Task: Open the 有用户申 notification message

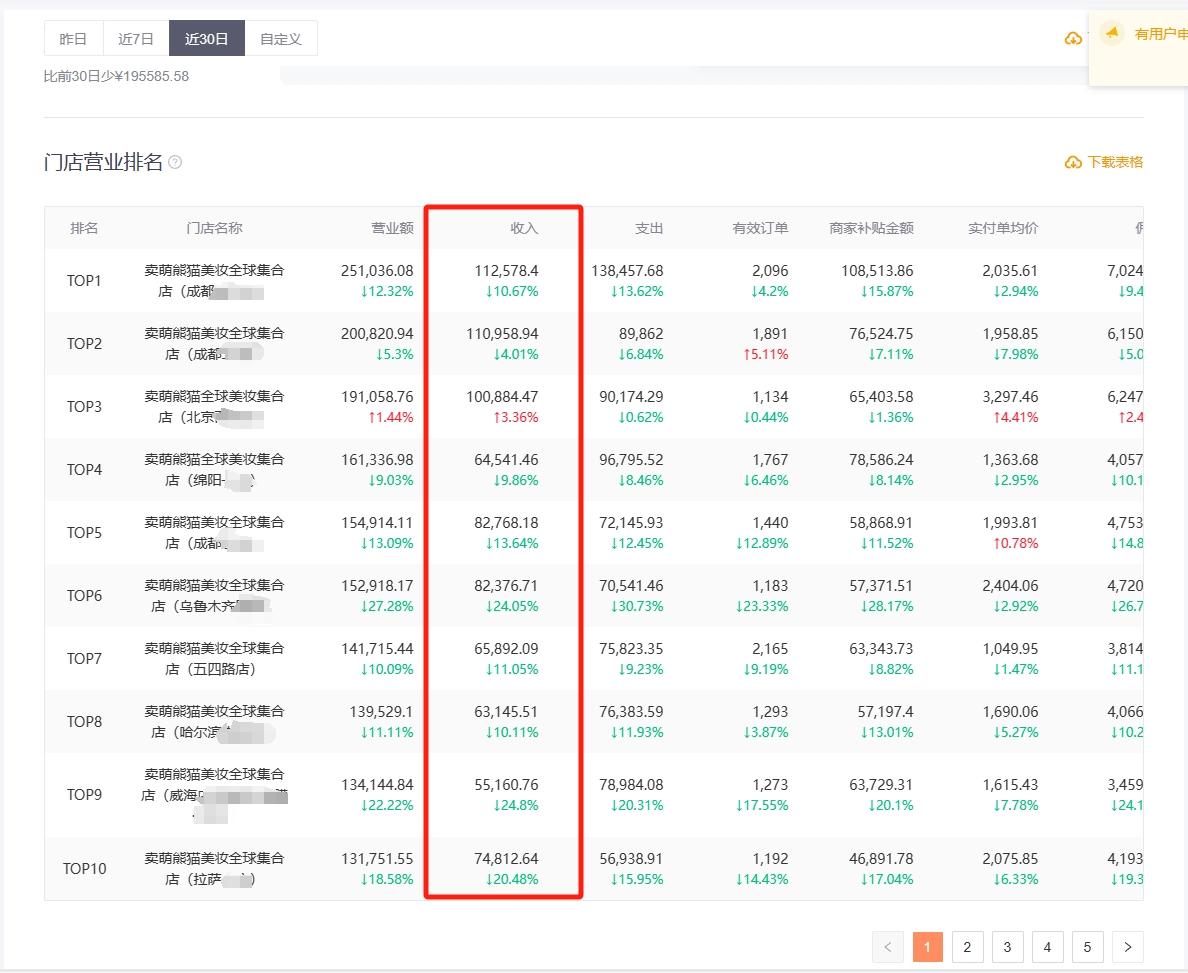Action: click(x=1162, y=33)
